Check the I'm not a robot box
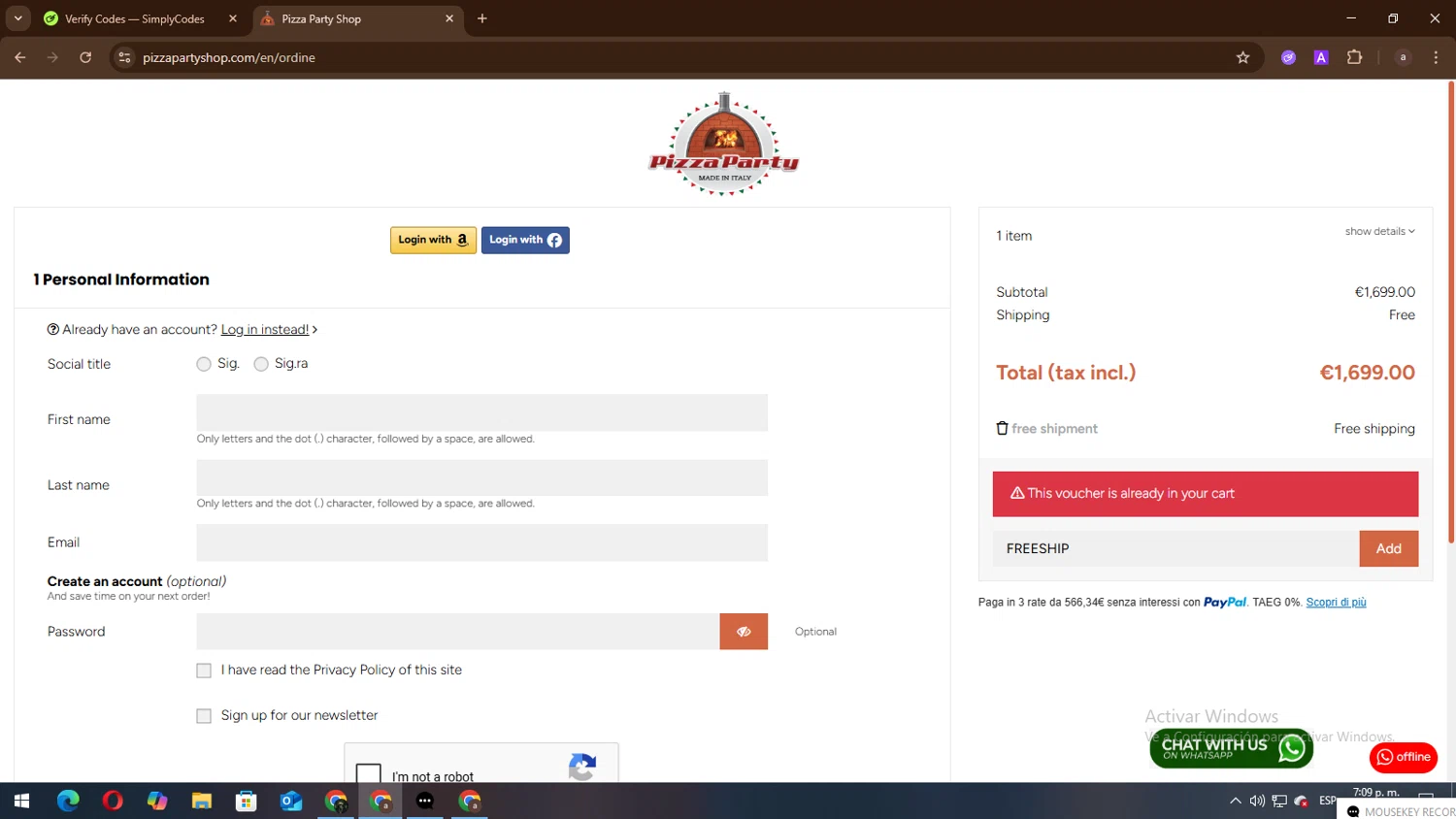Image resolution: width=1456 pixels, height=819 pixels. pyautogui.click(x=369, y=774)
